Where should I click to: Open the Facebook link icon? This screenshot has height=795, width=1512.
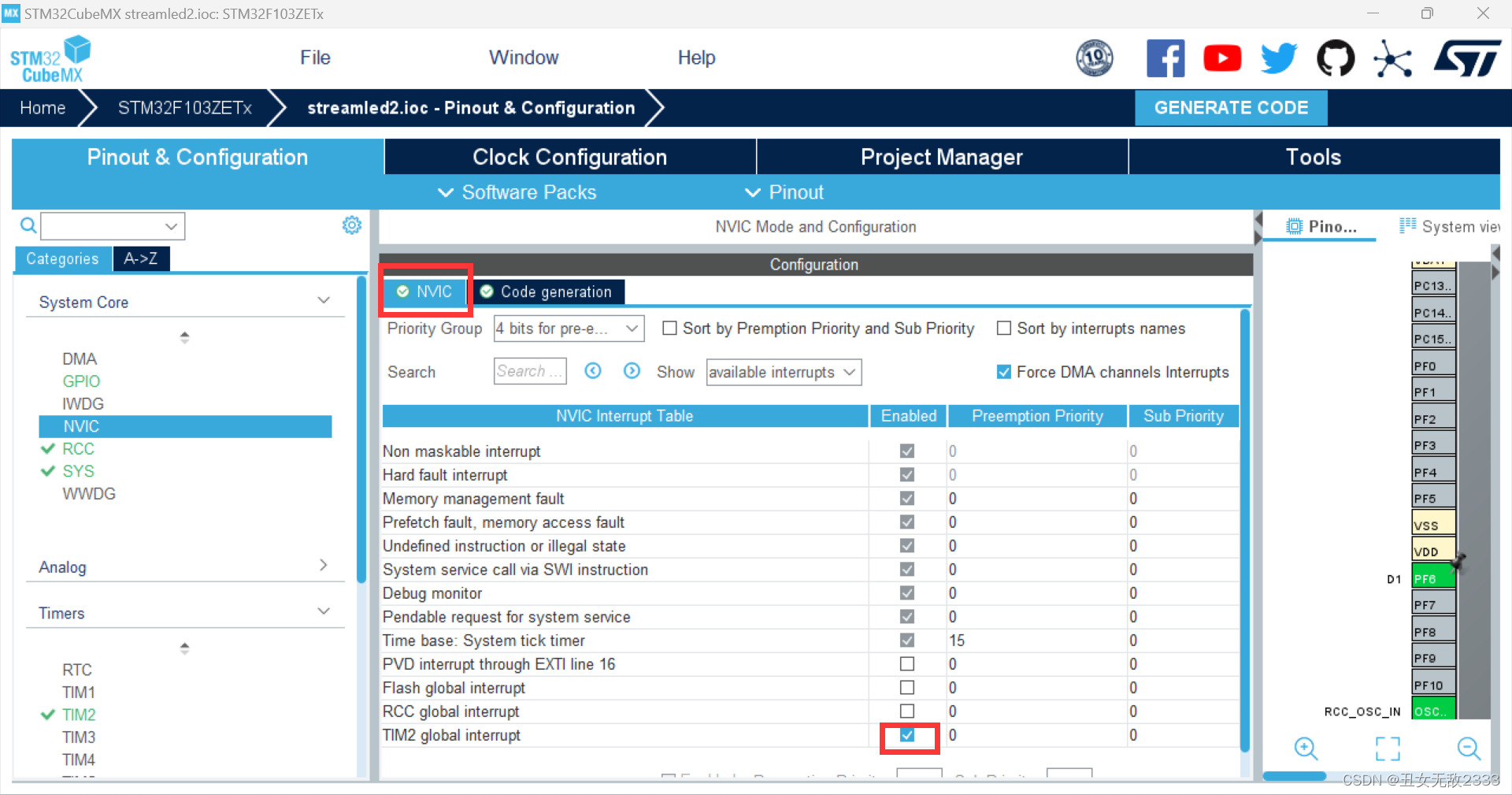coord(1165,58)
